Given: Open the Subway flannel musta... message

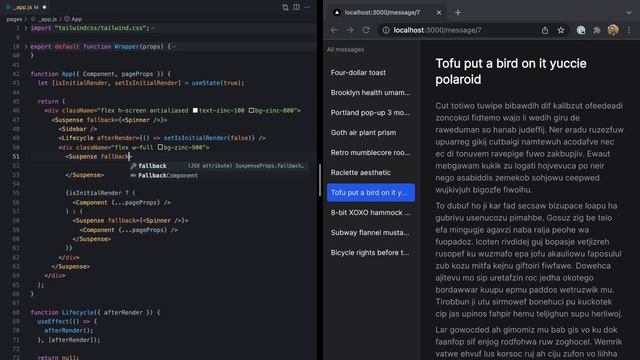Looking at the screenshot, I should (371, 233).
